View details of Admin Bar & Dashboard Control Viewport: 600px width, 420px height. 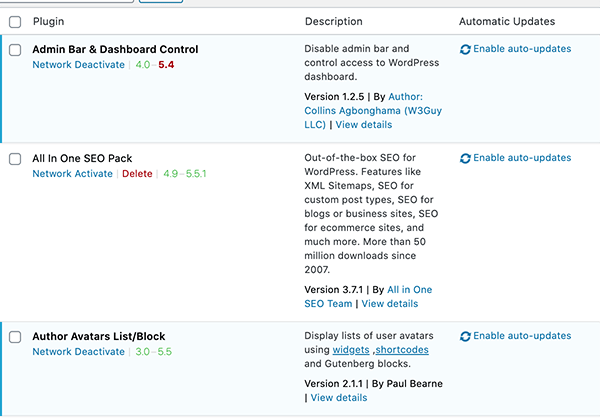pyautogui.click(x=364, y=125)
